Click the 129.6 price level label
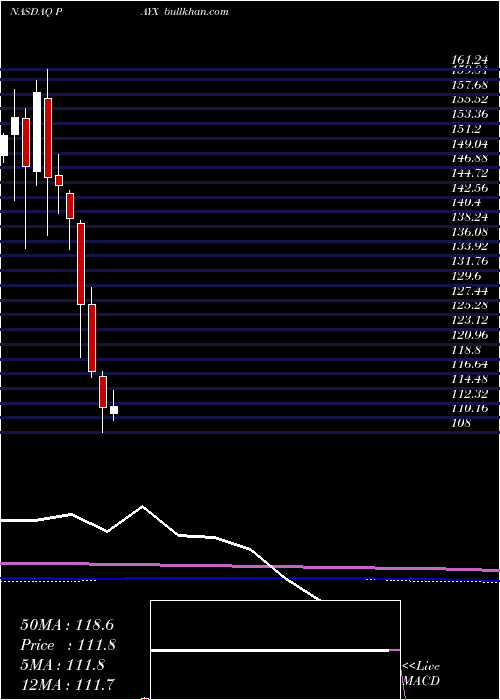The image size is (500, 700). click(466, 276)
